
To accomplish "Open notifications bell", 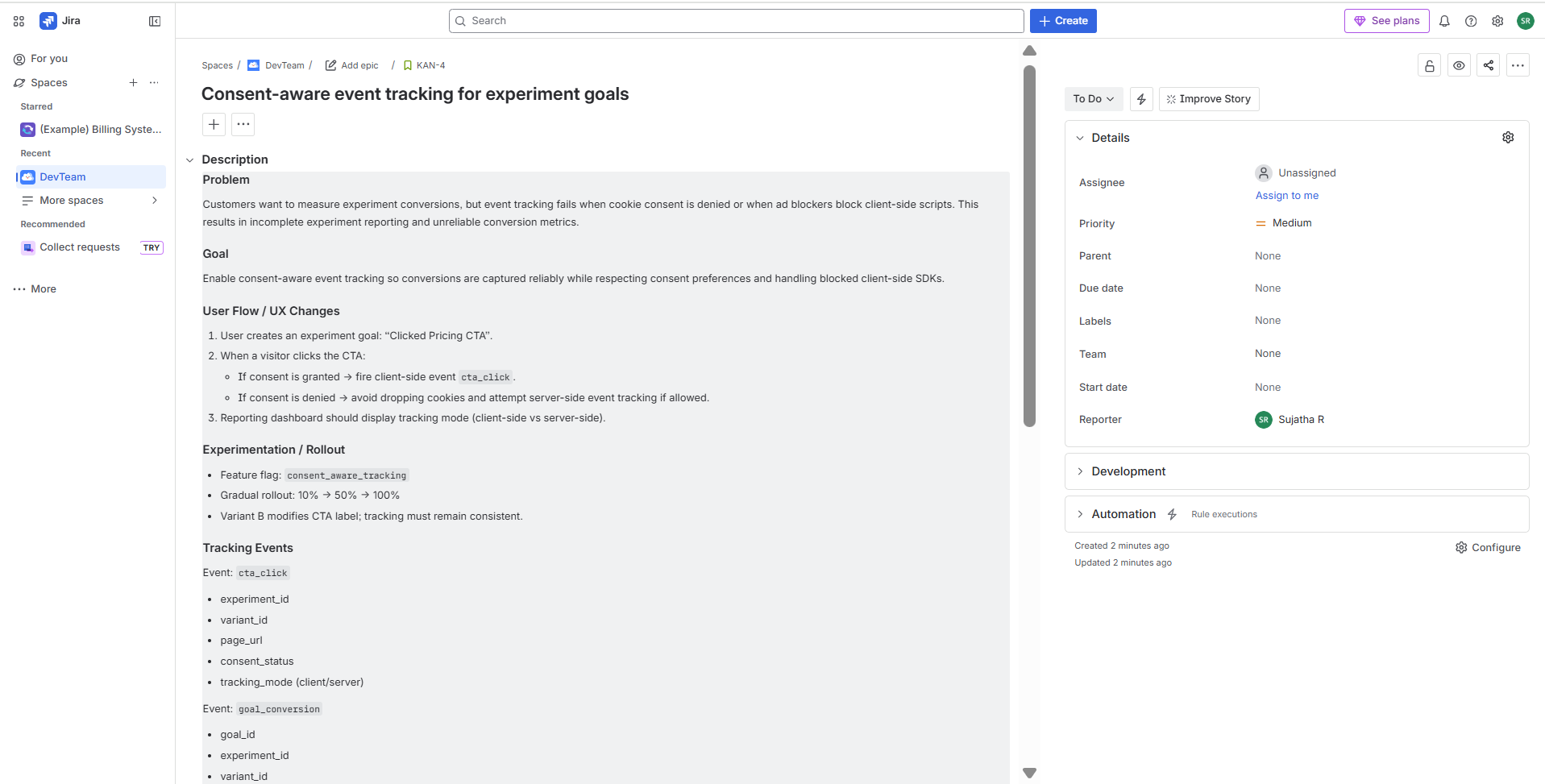I will tap(1444, 21).
